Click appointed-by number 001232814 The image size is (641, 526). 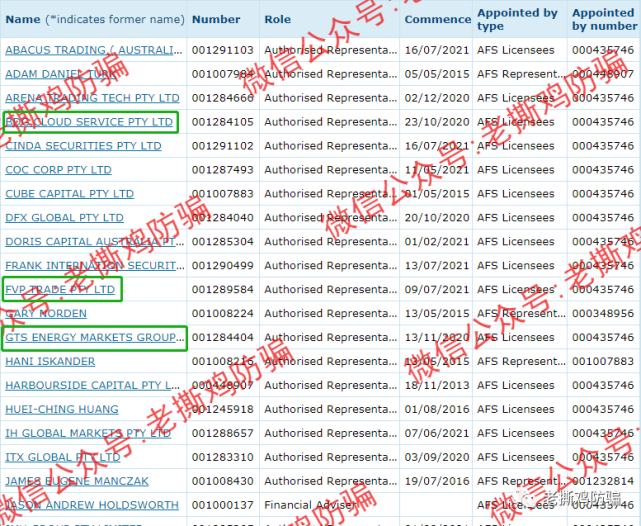(x=603, y=481)
